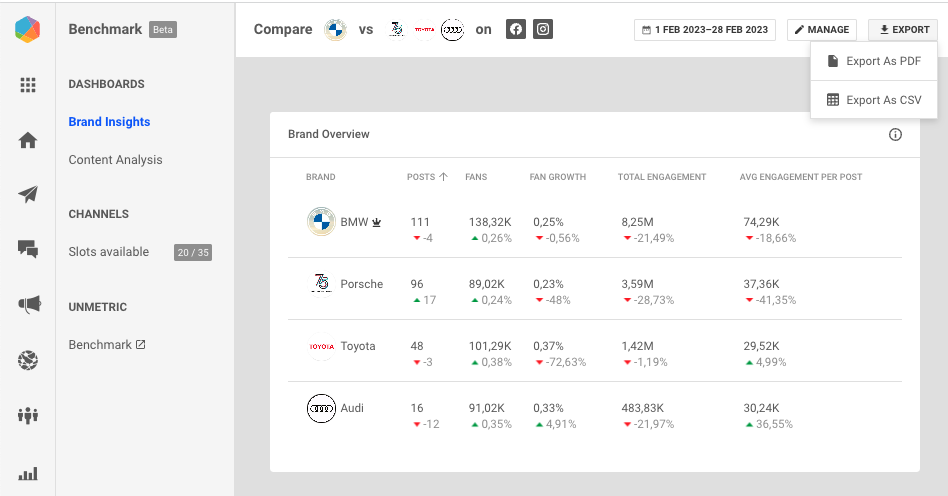Click the Export dropdown button
This screenshot has width=948, height=496.
click(903, 30)
